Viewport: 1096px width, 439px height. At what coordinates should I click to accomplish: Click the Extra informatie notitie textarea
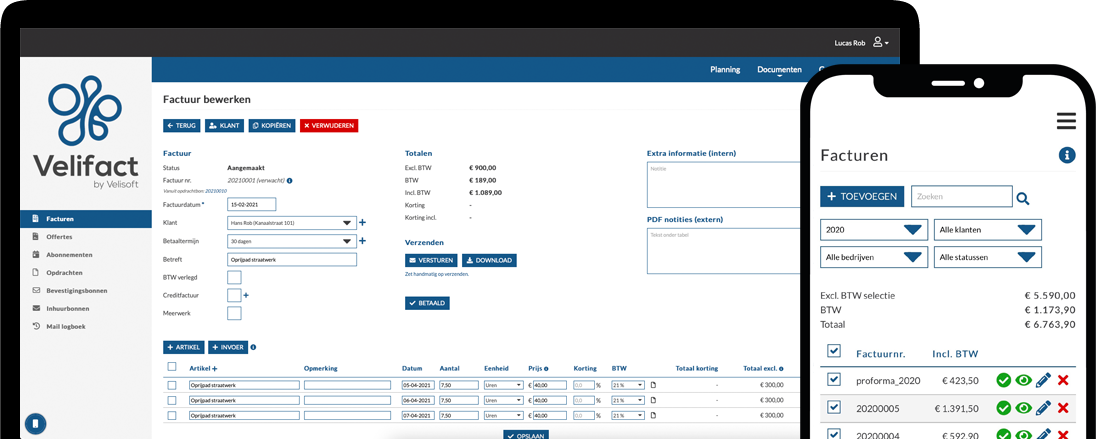(723, 185)
